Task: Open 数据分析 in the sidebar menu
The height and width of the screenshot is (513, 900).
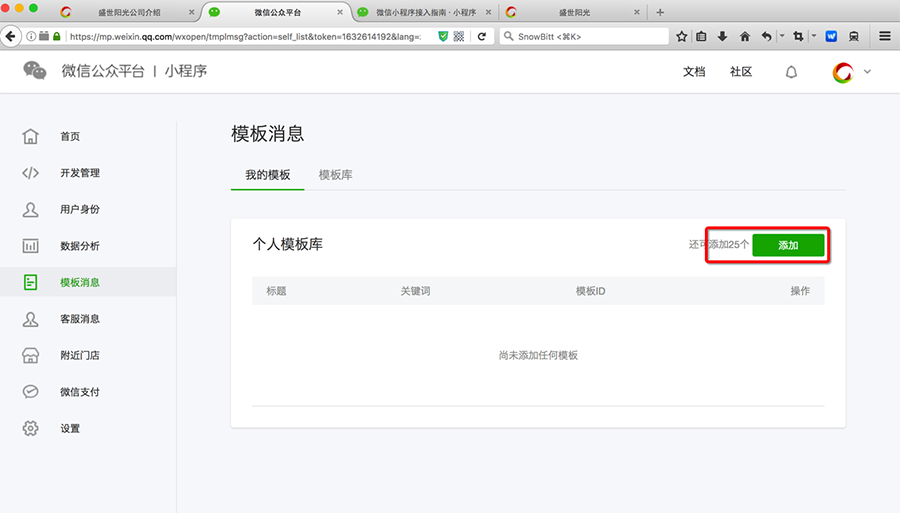Action: pyautogui.click(x=80, y=246)
